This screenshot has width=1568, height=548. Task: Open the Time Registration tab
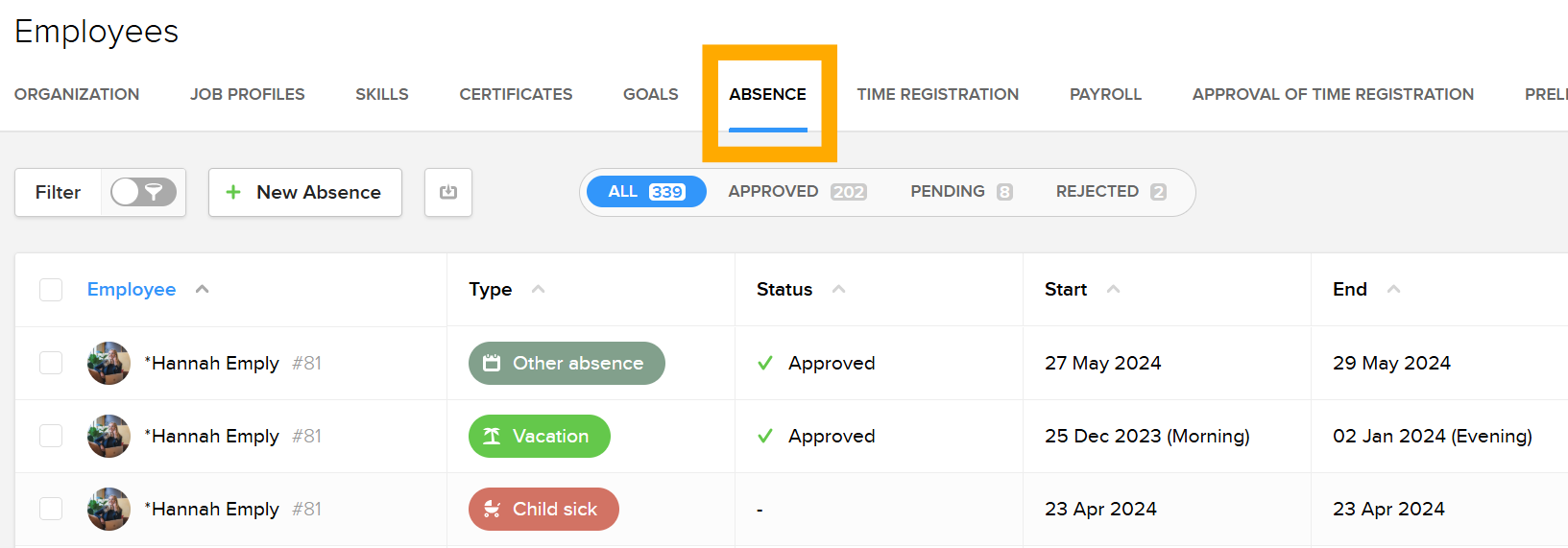pyautogui.click(x=937, y=94)
